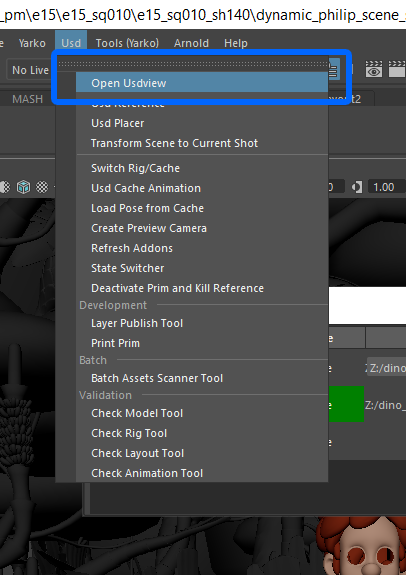The image size is (406, 575).
Task: Choose Print Prim
Action: click(202, 343)
